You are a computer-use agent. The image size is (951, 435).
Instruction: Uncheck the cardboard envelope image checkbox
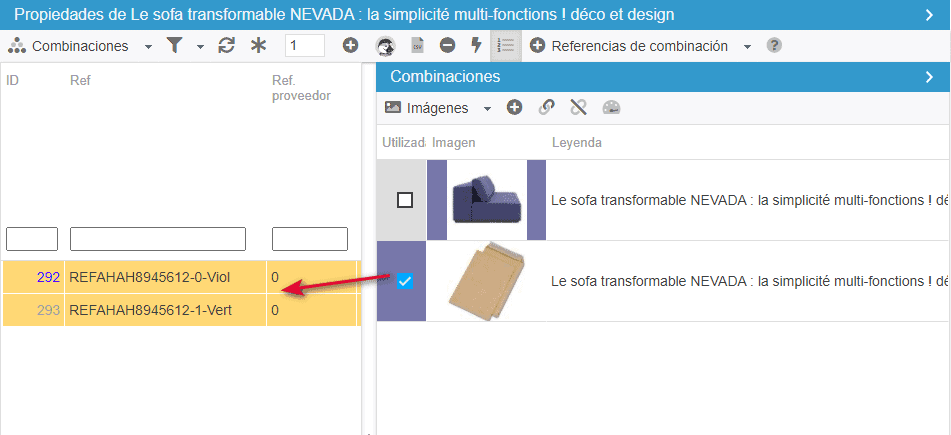(x=405, y=282)
